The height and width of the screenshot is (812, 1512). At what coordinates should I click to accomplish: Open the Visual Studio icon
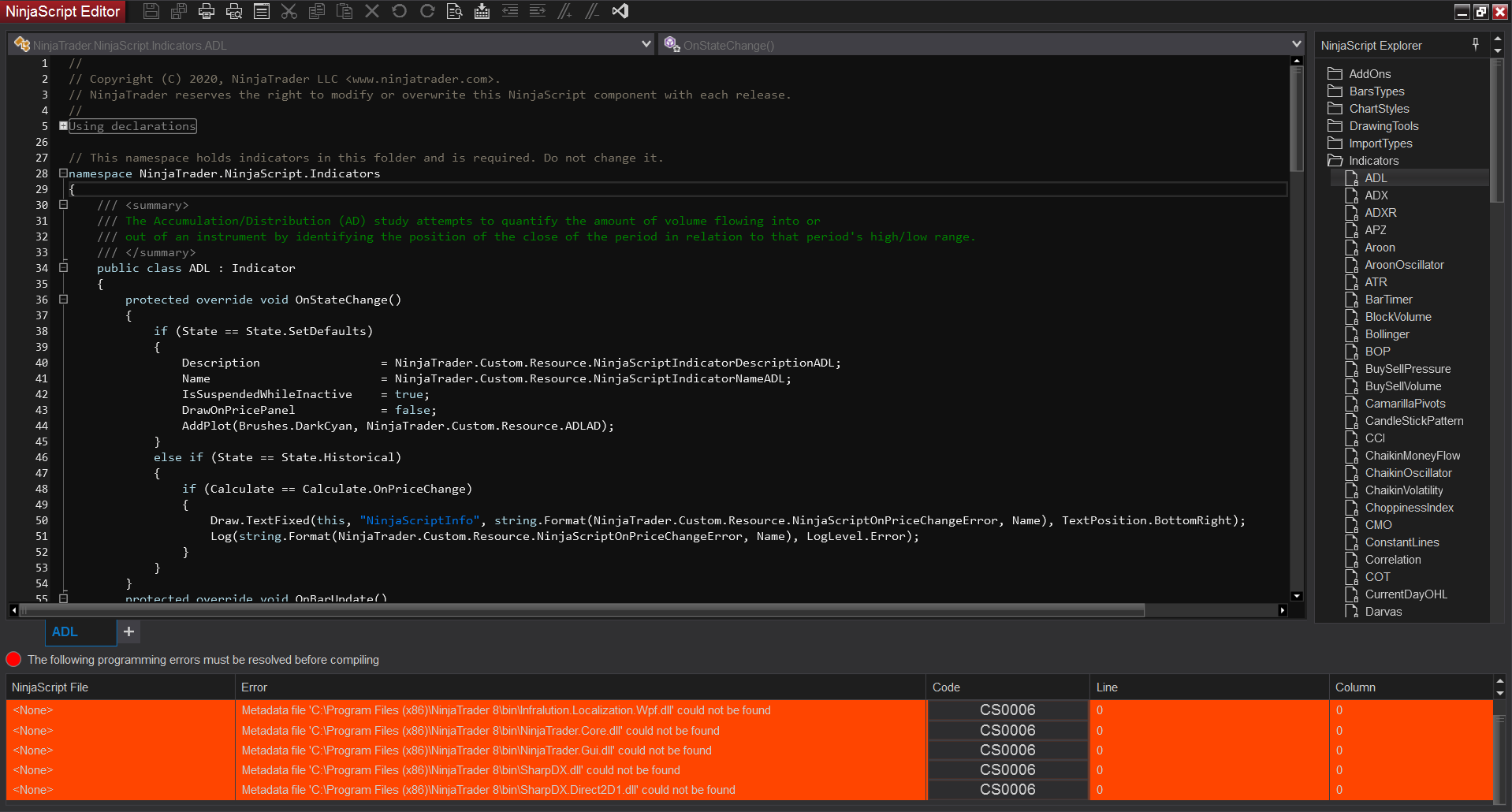pyautogui.click(x=620, y=11)
